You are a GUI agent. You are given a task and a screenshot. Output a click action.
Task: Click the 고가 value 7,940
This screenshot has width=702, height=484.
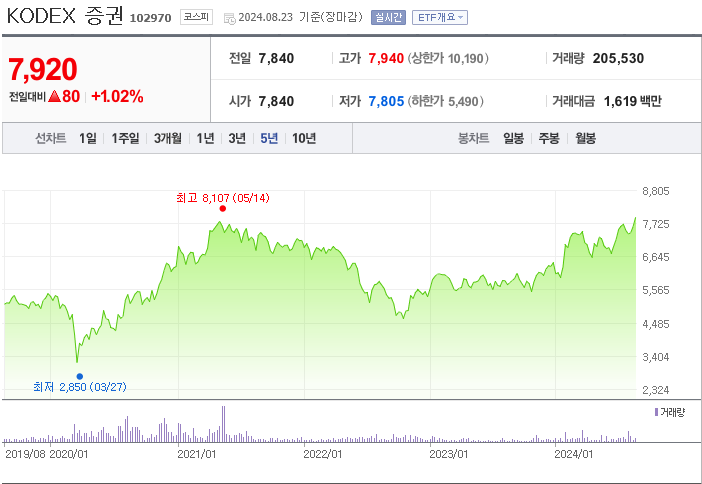point(386,58)
